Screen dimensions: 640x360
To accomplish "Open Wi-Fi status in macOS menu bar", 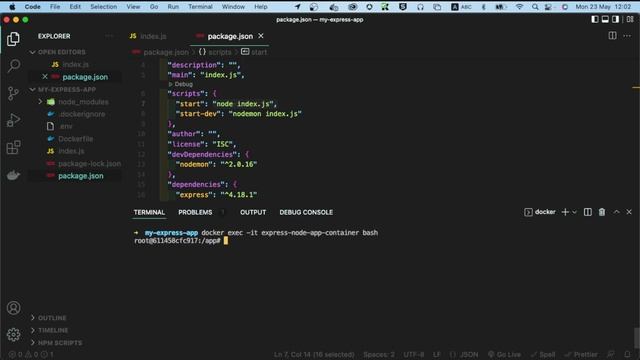I will [519, 7].
